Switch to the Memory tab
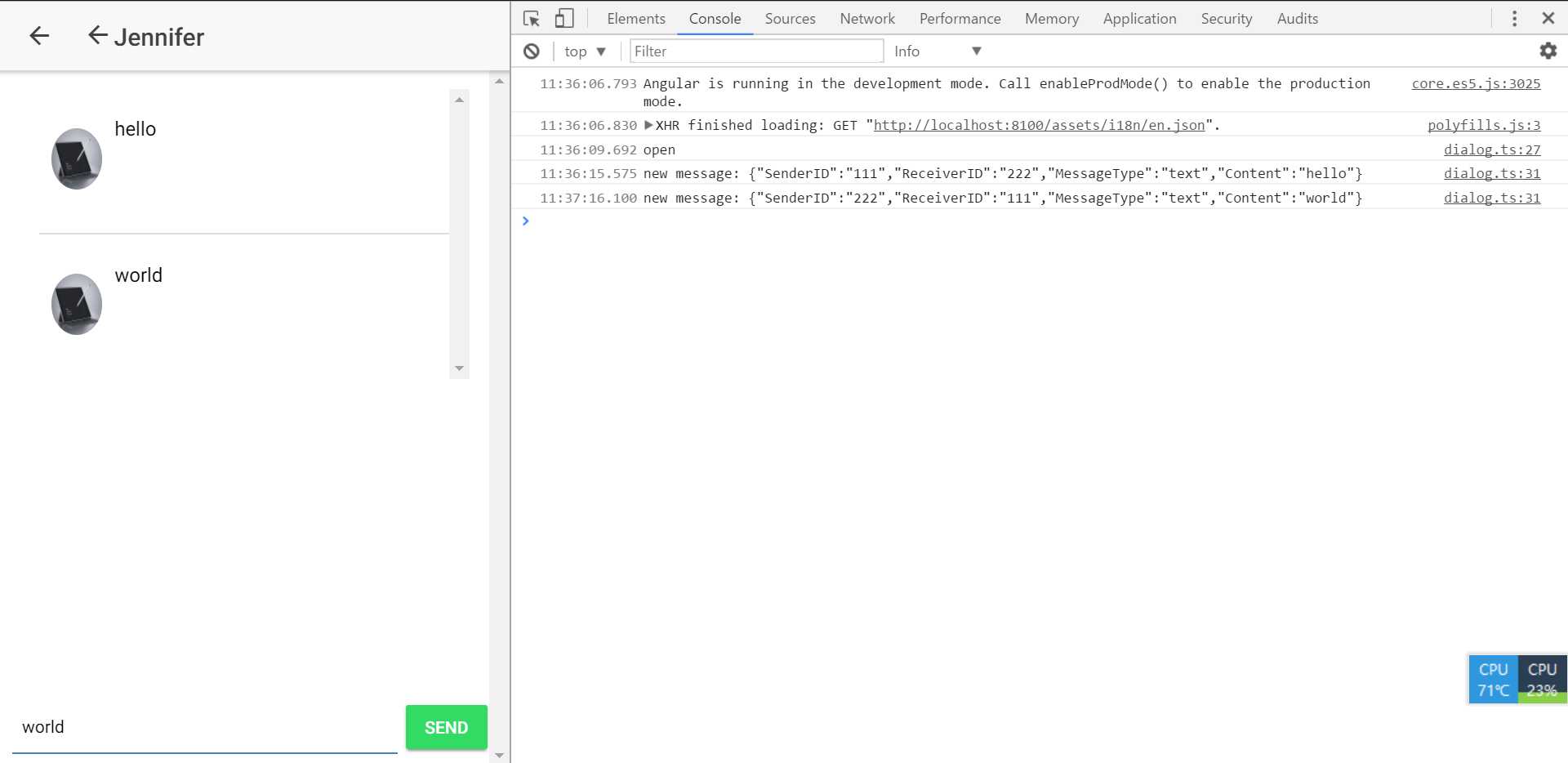The image size is (1568, 763). 1052,18
